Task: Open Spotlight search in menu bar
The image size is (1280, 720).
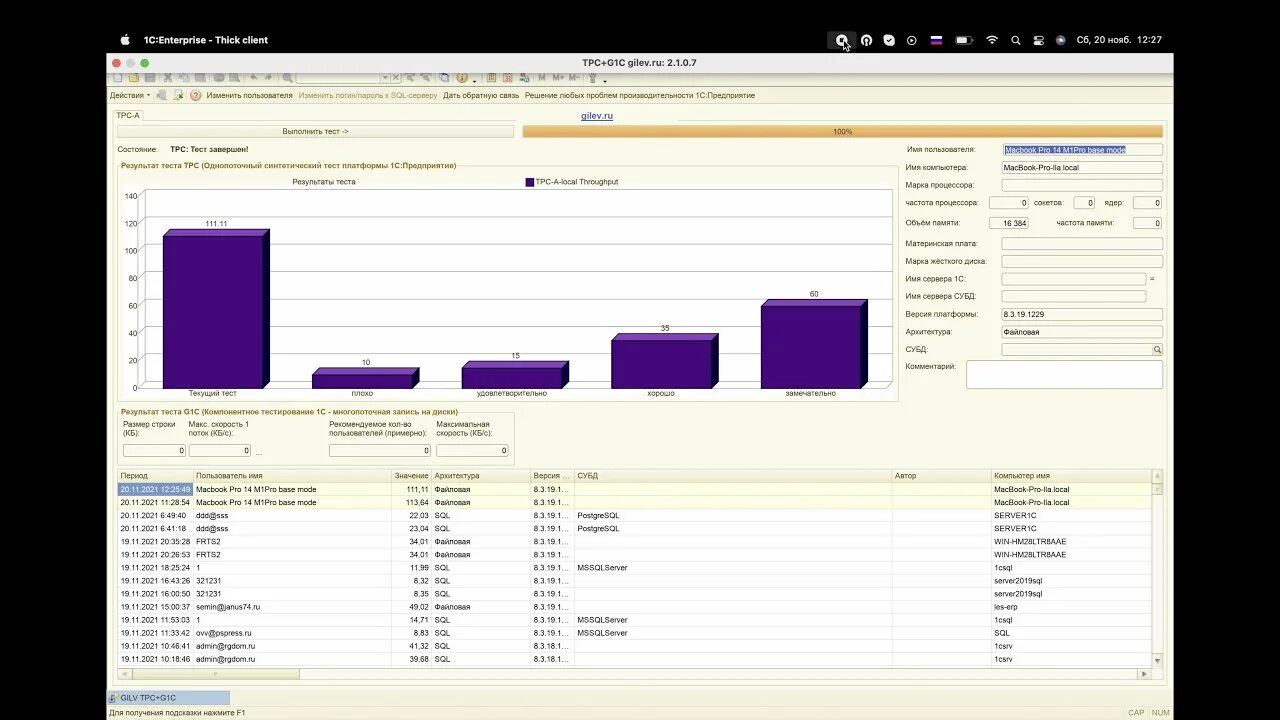Action: click(1016, 40)
